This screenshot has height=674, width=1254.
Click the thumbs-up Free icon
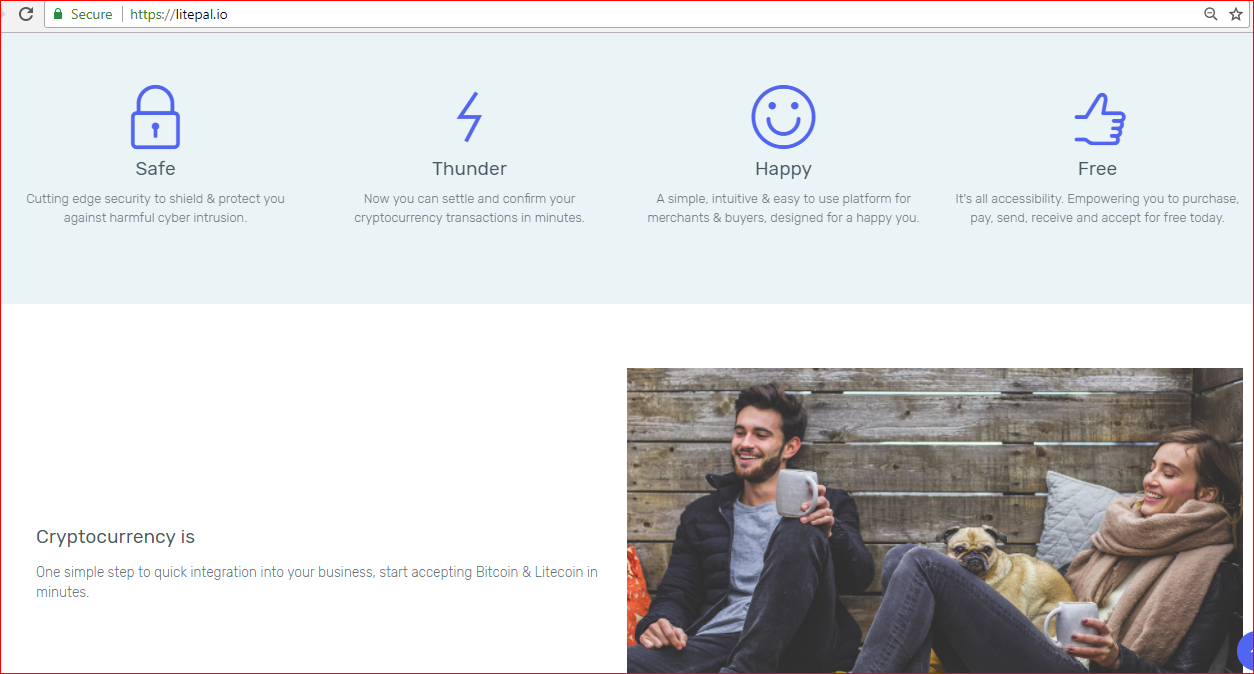tap(1099, 119)
